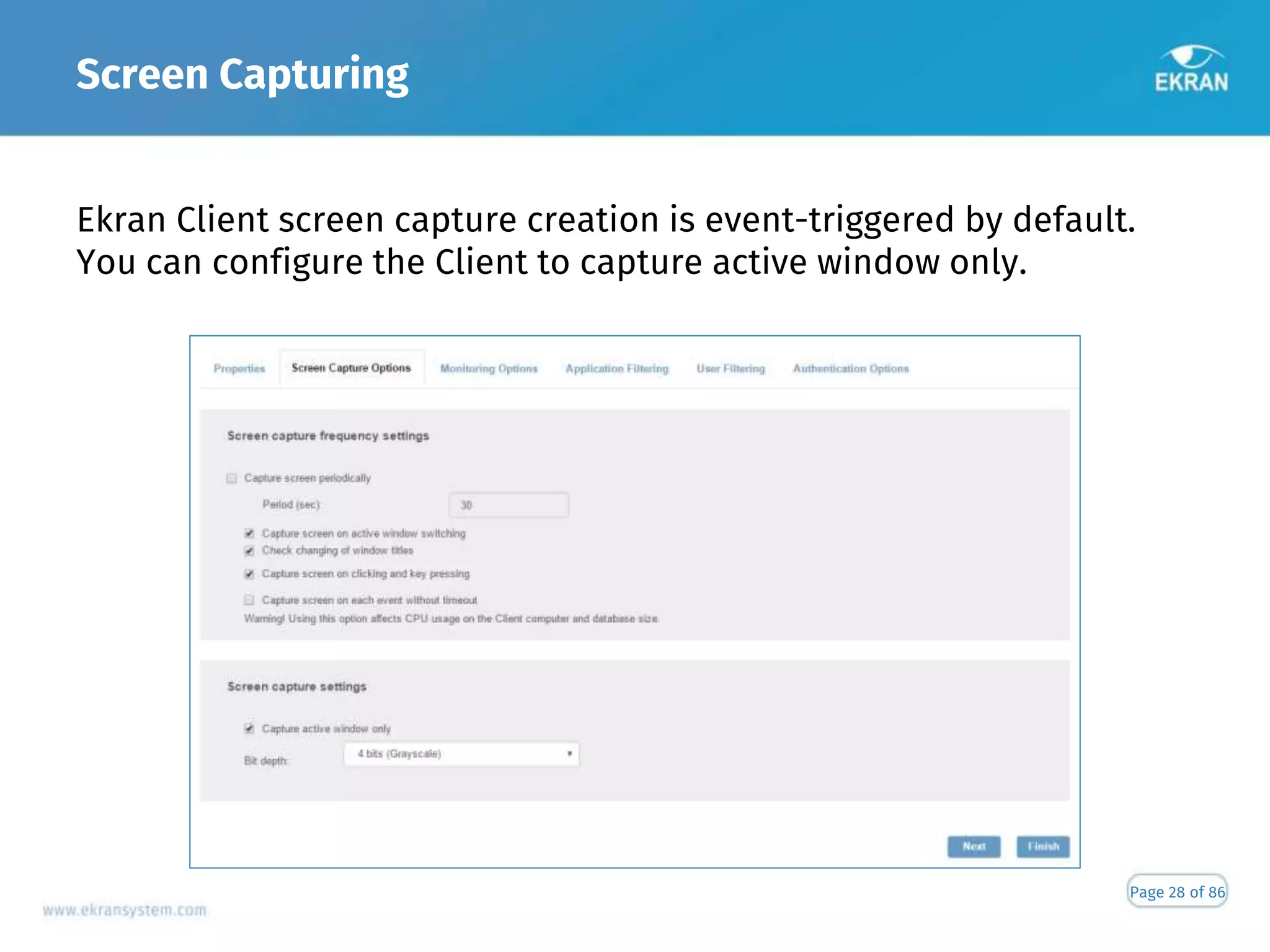Click the Bit depth label
The width and height of the screenshot is (1270, 952).
(266, 760)
